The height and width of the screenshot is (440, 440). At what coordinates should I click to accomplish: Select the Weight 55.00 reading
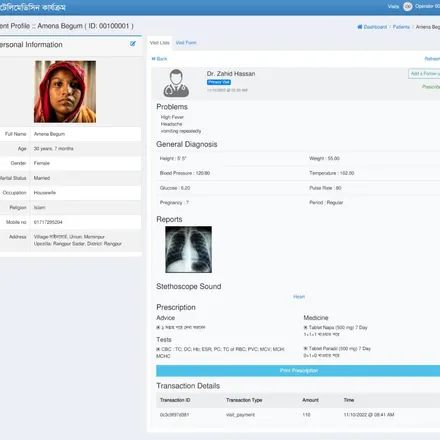324,158
